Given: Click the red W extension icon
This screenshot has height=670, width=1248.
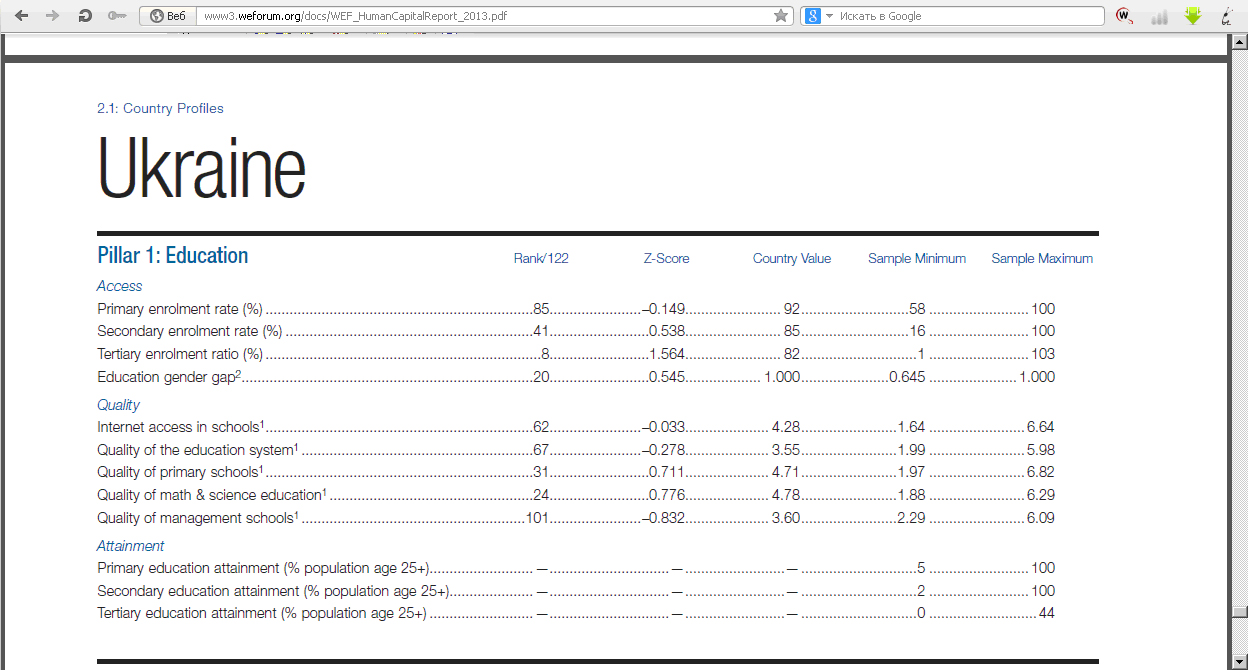Looking at the screenshot, I should (1124, 16).
